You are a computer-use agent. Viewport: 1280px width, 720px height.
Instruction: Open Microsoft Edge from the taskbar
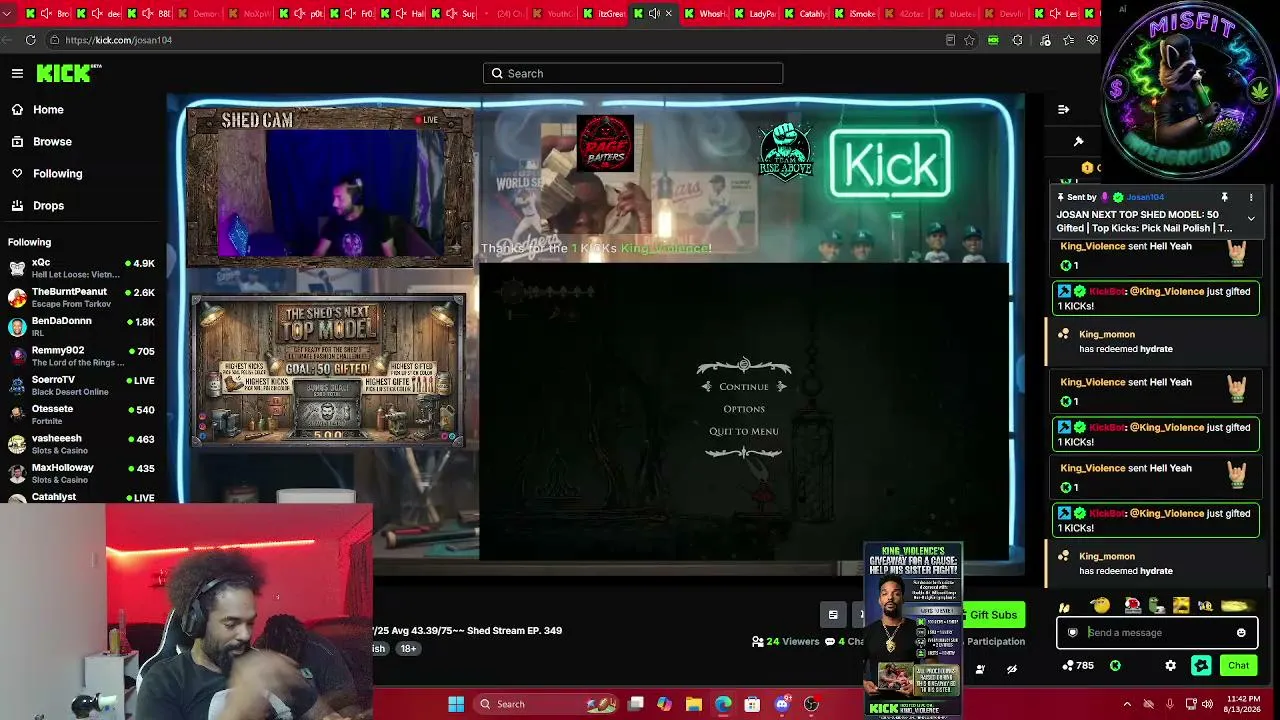(x=723, y=704)
